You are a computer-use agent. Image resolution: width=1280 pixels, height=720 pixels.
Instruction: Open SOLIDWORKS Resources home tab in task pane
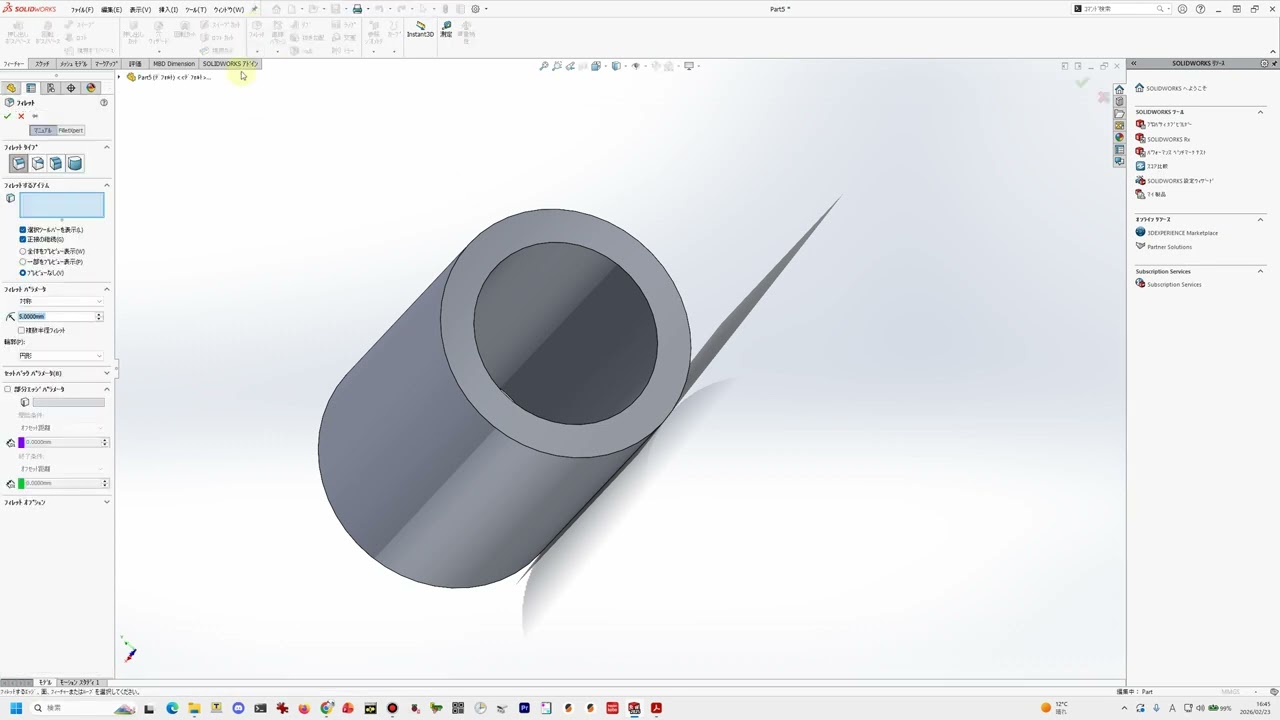pos(1119,89)
